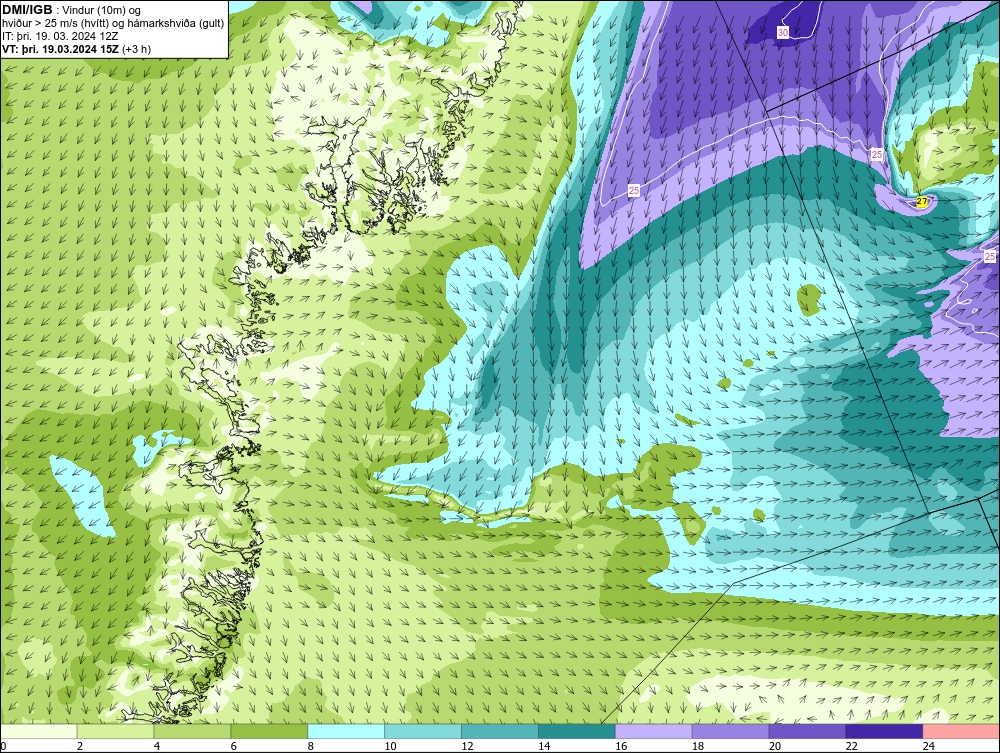Select the 2–4 m/s light green legend swatch
Screen dimensions: 1000x753
pos(115,731)
